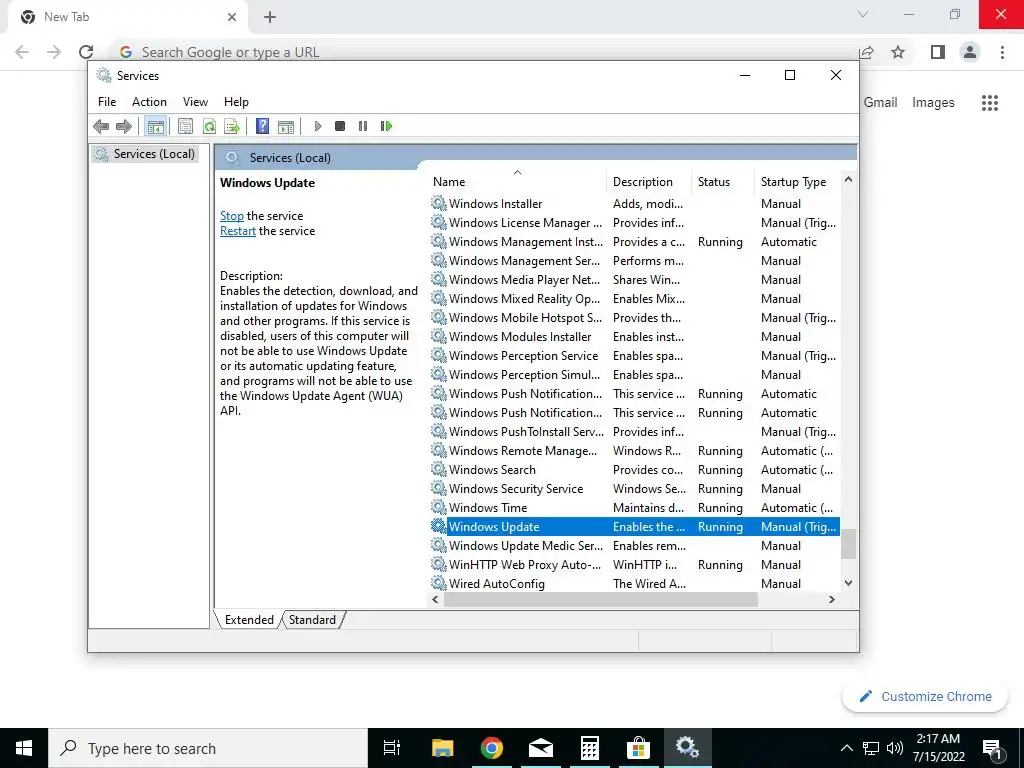Click the Customize Chrome button
Image resolution: width=1024 pixels, height=768 pixels.
pyautogui.click(x=925, y=696)
